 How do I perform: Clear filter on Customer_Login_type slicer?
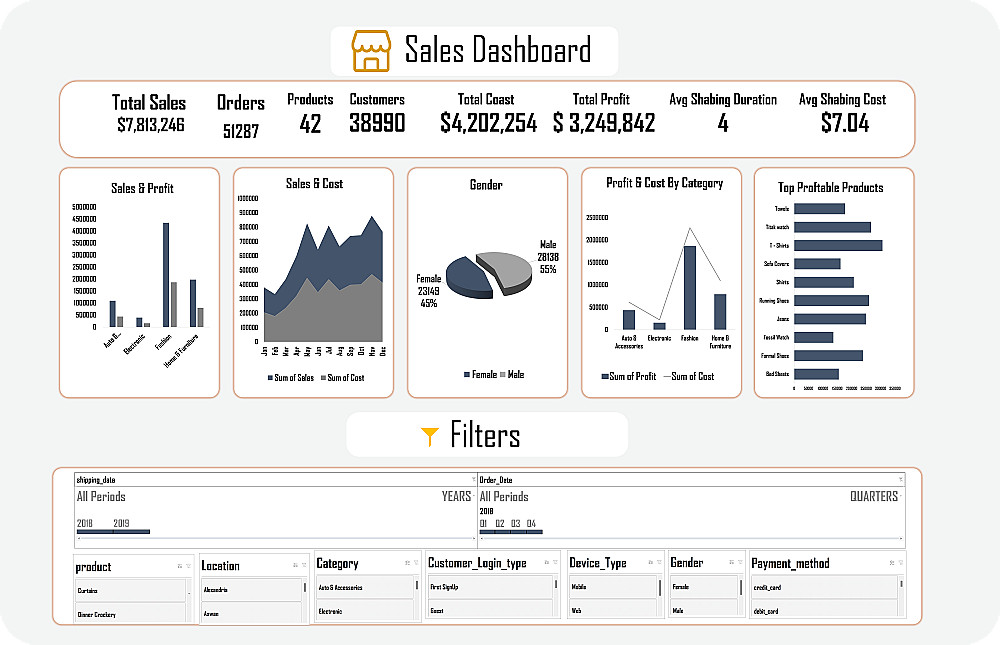coord(555,562)
